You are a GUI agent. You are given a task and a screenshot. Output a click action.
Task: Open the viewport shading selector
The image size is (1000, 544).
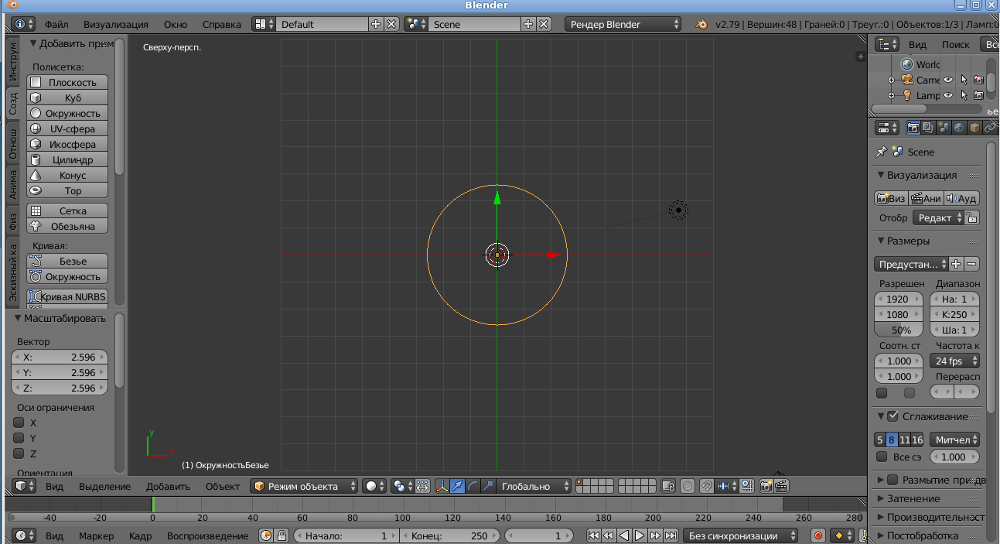pyautogui.click(x=374, y=486)
